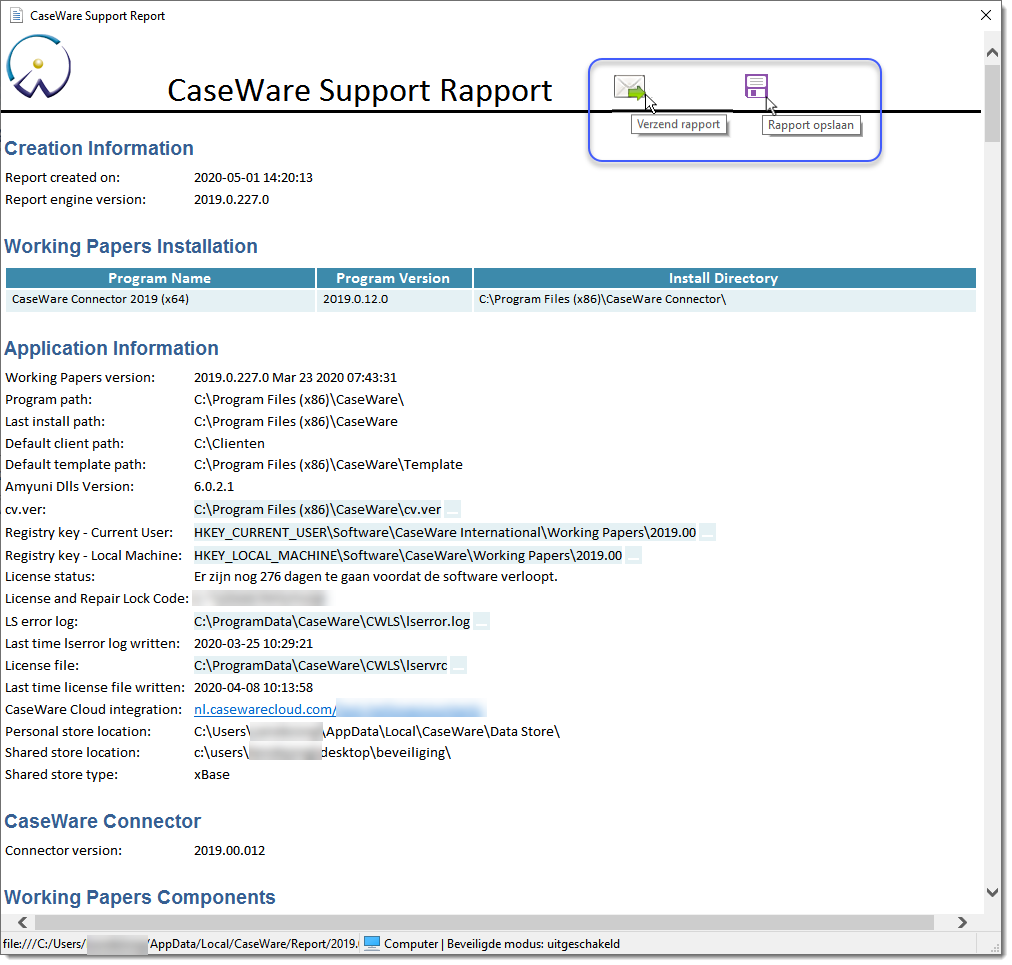This screenshot has height=965, width=1012.
Task: Click the purple floppy disk save report icon
Action: (756, 86)
